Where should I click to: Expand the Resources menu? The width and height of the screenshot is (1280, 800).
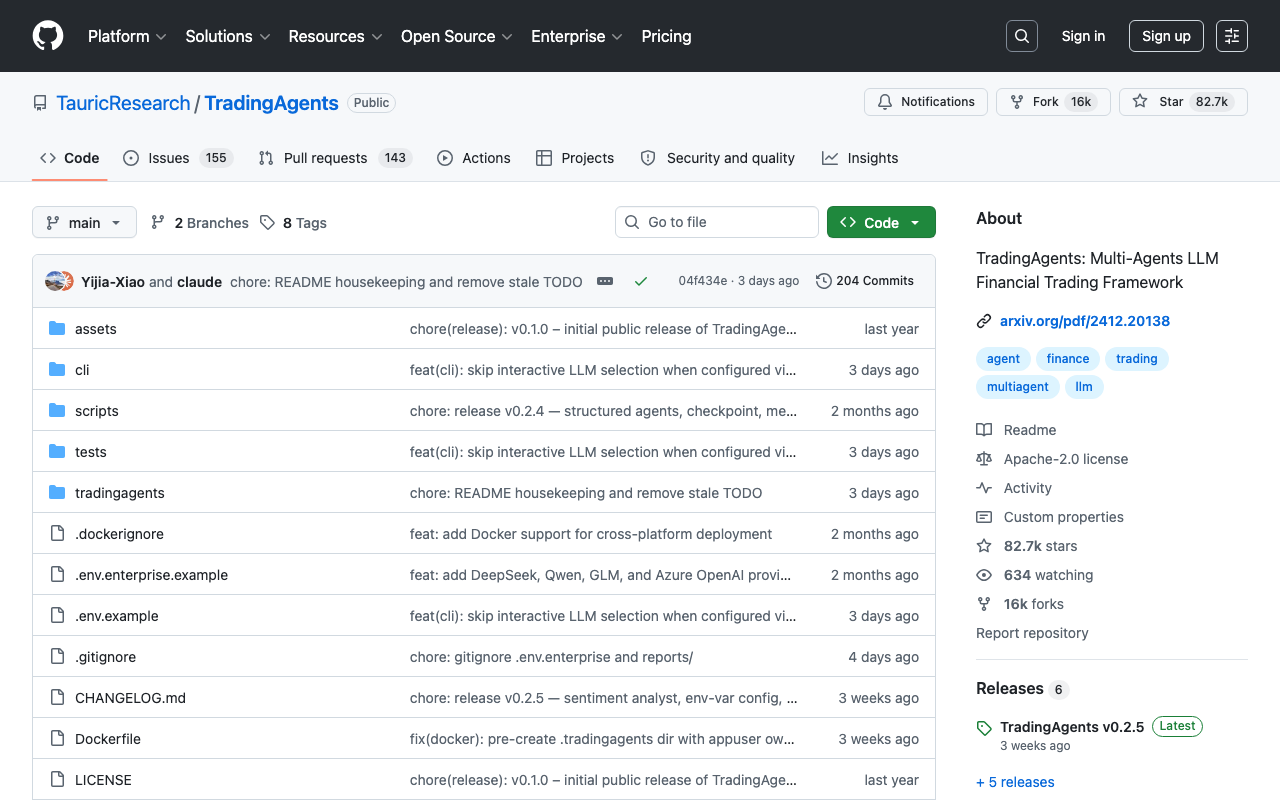(x=336, y=36)
